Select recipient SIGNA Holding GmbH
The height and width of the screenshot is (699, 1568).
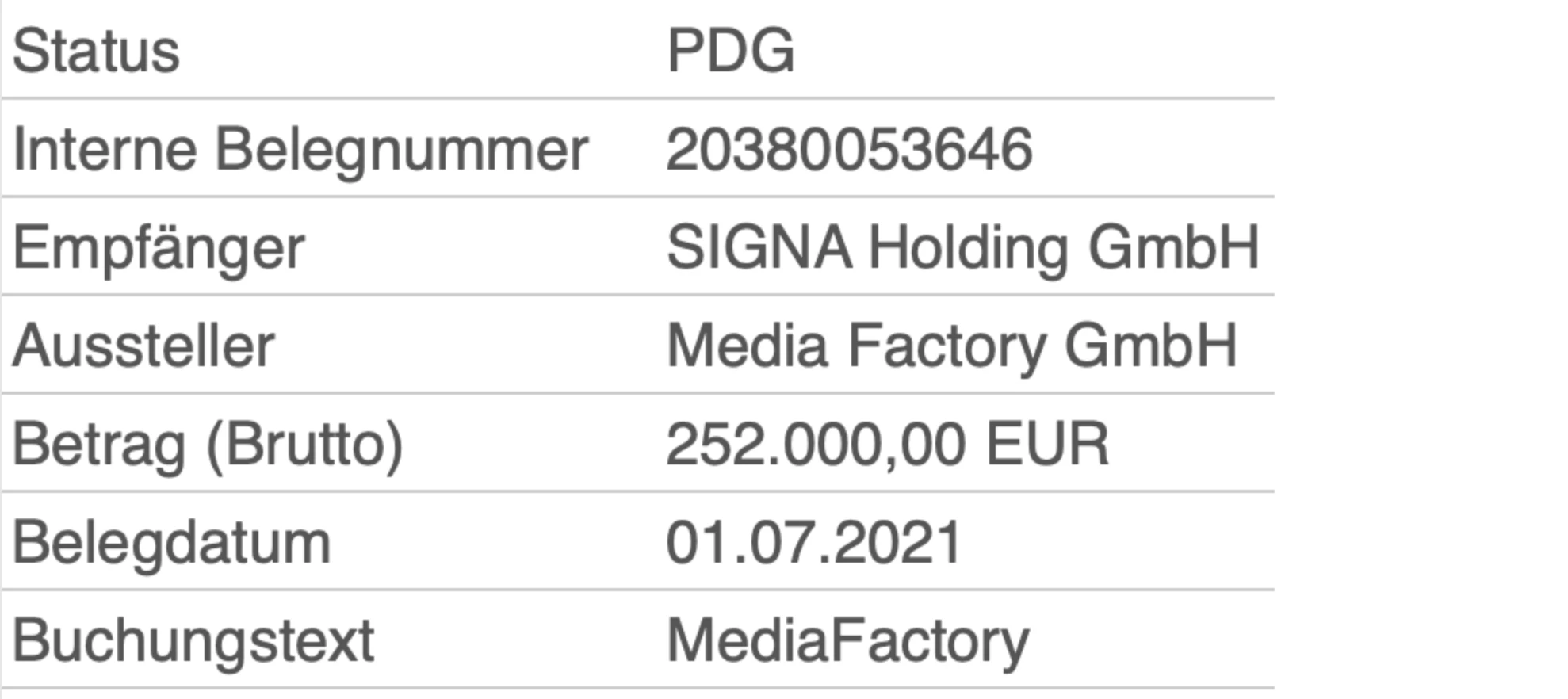[963, 248]
